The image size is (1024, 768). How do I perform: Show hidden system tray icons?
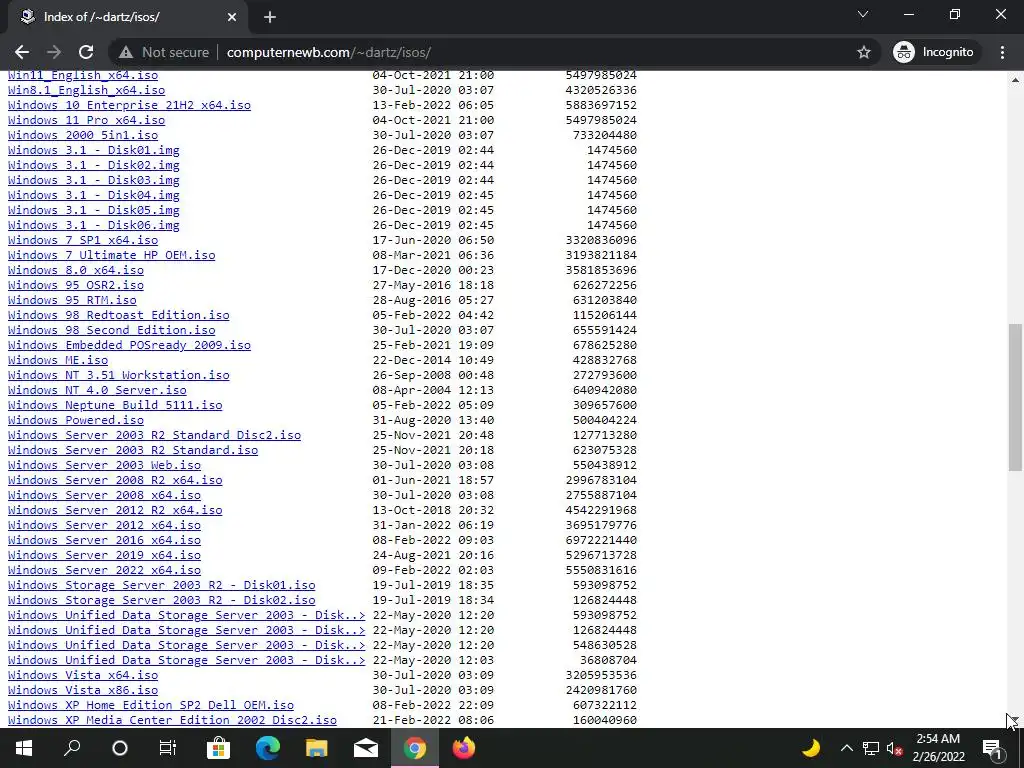(x=846, y=748)
